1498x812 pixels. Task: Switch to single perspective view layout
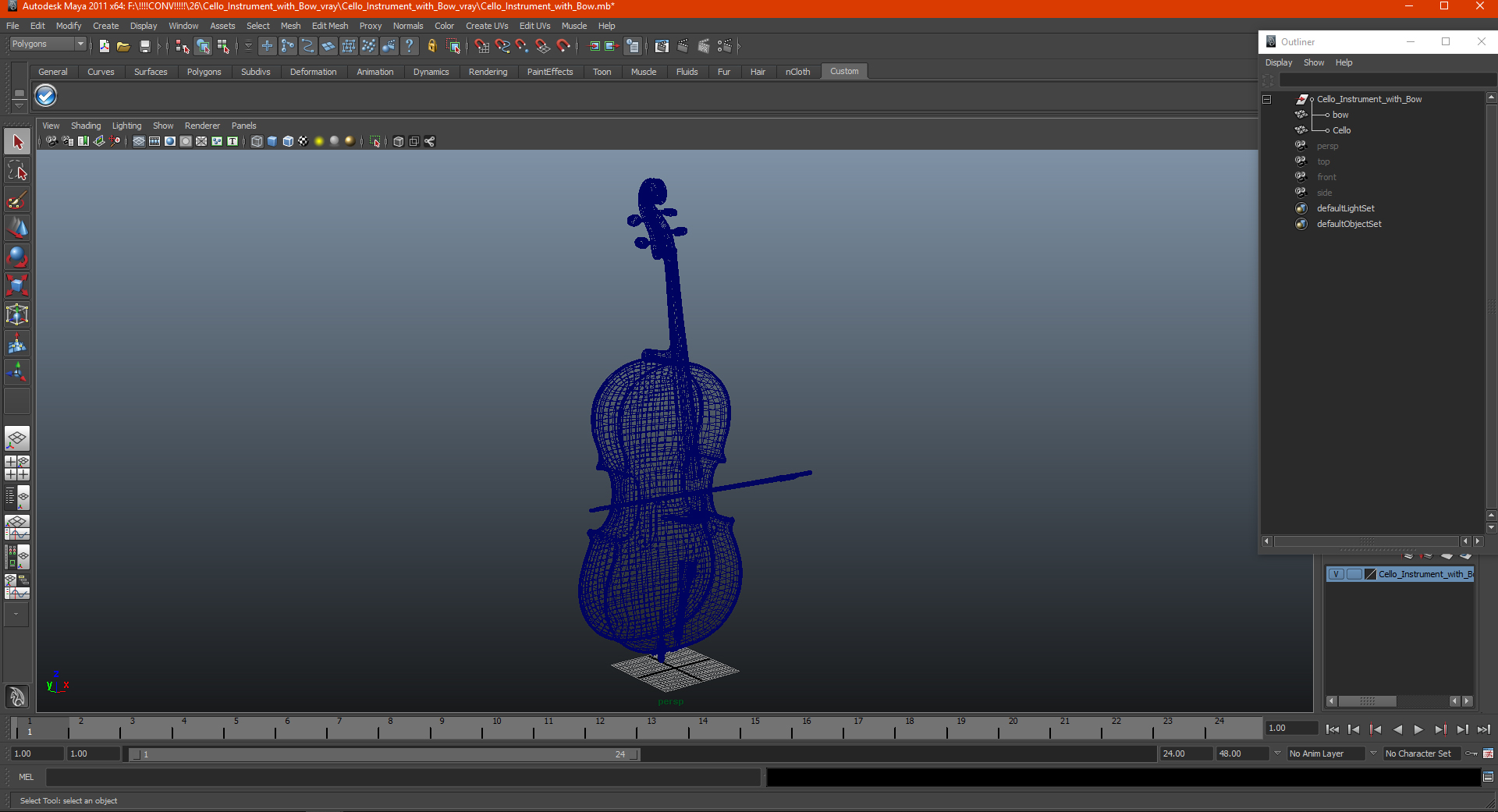click(17, 438)
